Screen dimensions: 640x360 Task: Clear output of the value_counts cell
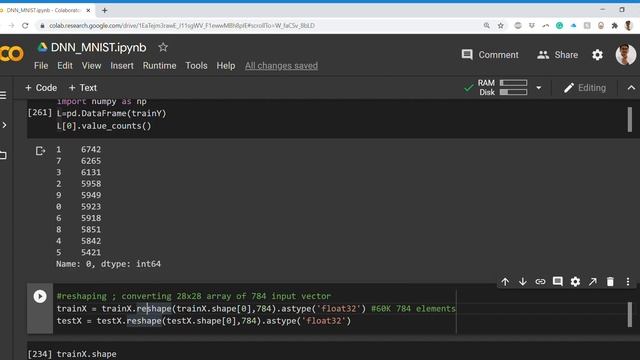(x=40, y=151)
